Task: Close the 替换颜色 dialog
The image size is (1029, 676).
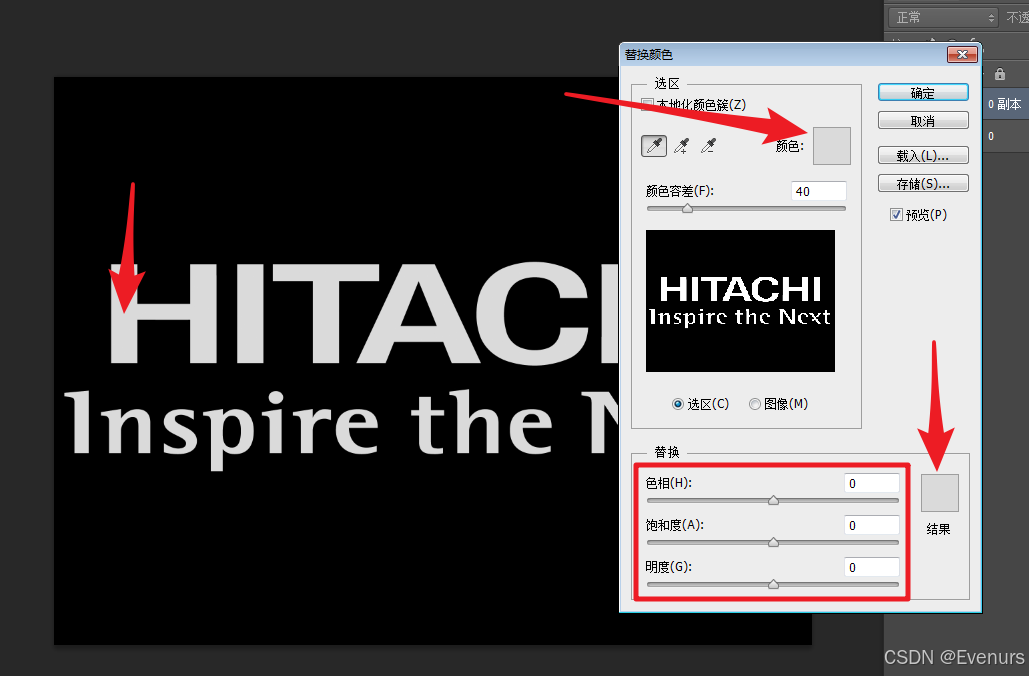Action: [x=962, y=54]
